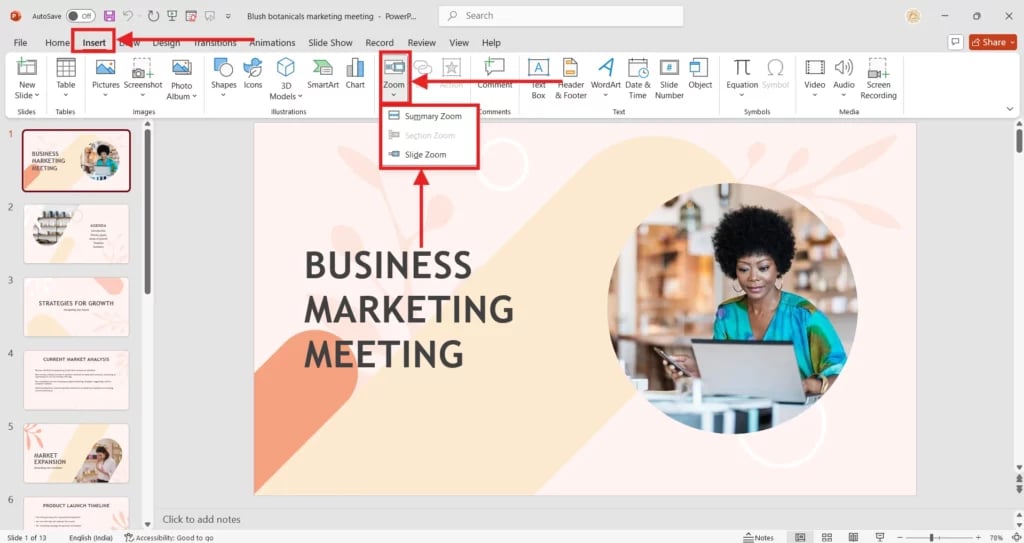This screenshot has height=543, width=1024.
Task: Switch to the Animations tab
Action: 272,43
